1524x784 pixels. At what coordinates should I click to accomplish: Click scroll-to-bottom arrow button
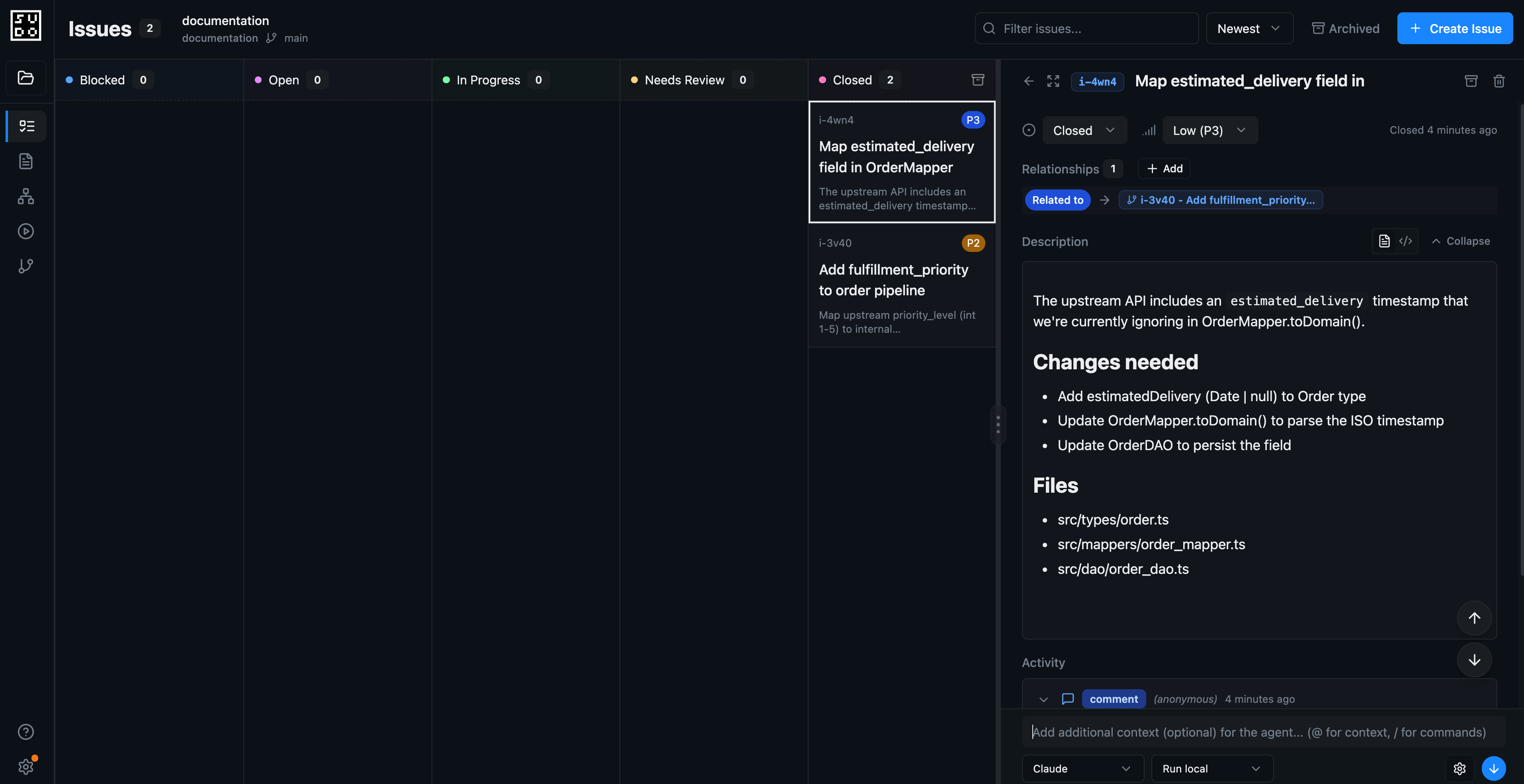click(x=1474, y=660)
